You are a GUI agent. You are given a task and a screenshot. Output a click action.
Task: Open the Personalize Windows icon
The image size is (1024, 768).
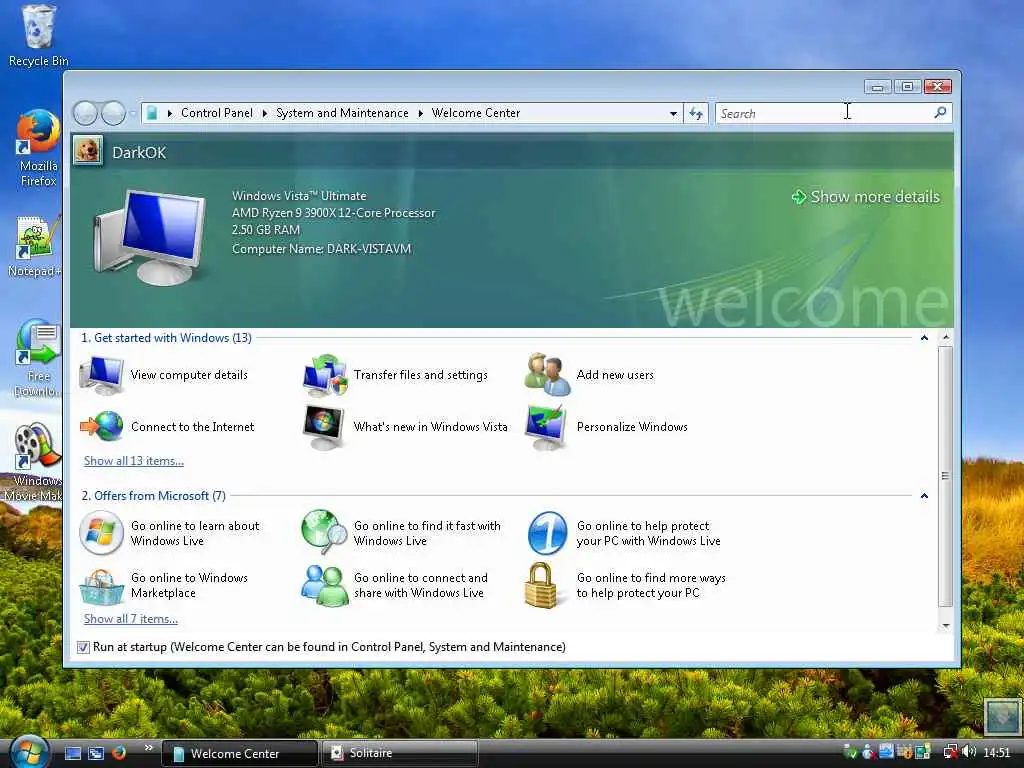[x=546, y=426]
